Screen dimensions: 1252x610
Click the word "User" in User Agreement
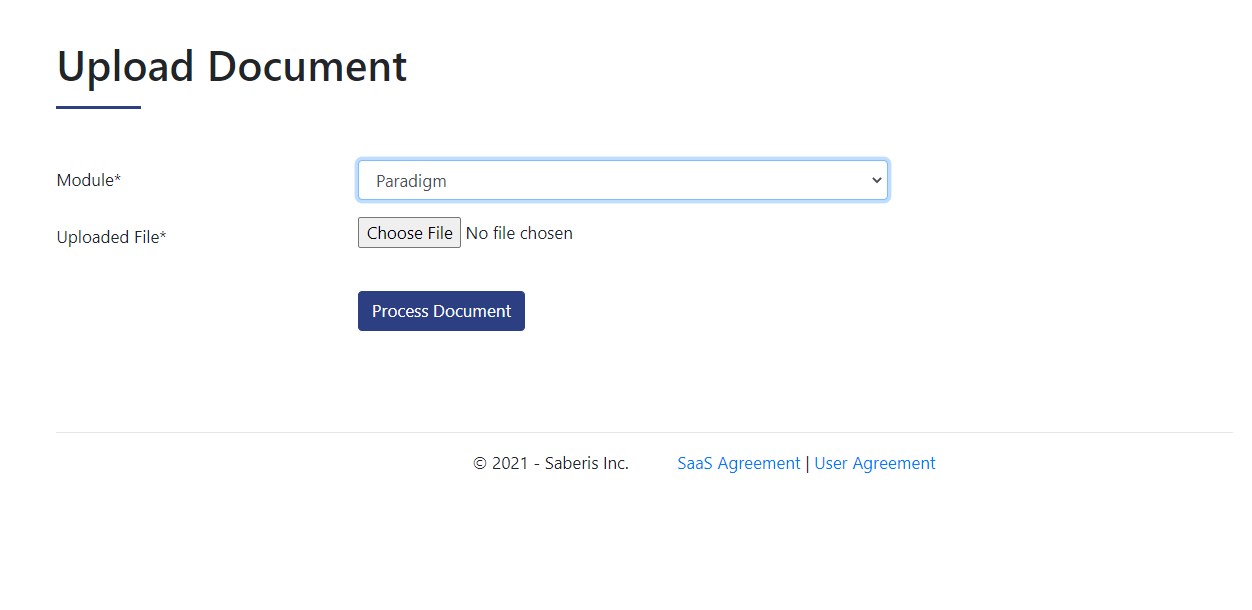tap(831, 464)
